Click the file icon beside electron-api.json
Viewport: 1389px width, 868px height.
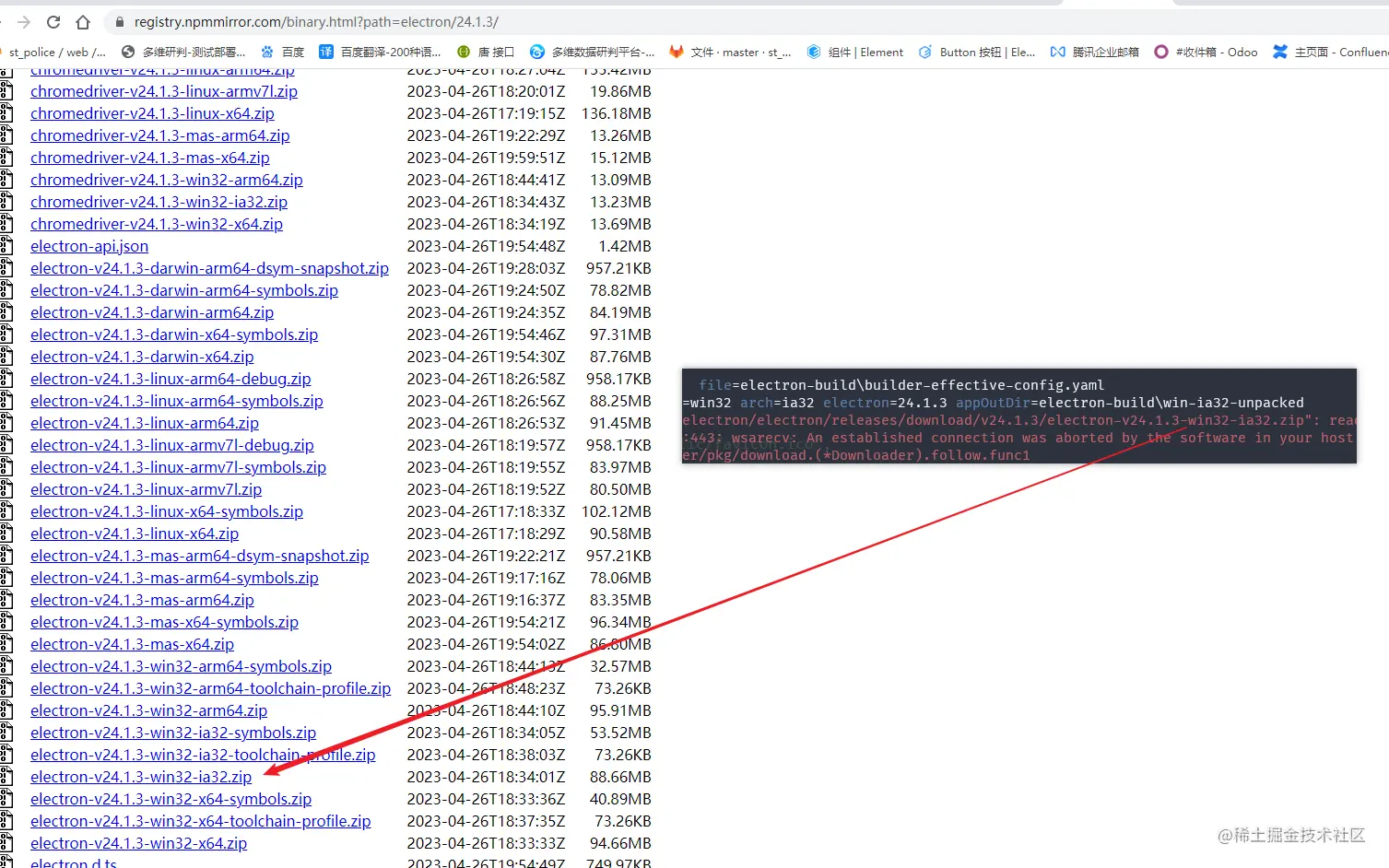pos(6,246)
